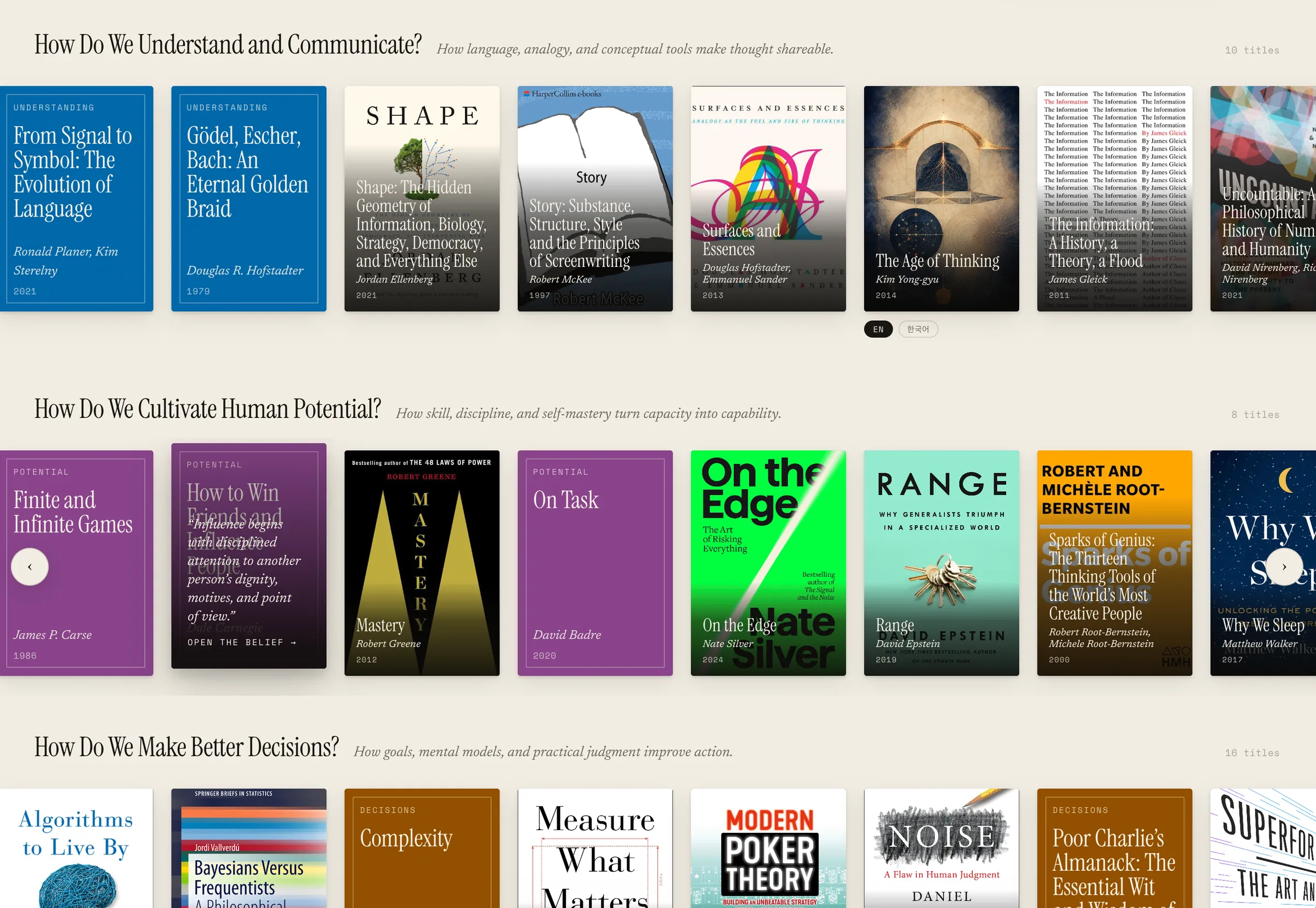Click 'How Do We Understand and Communicate?' heading

point(228,44)
